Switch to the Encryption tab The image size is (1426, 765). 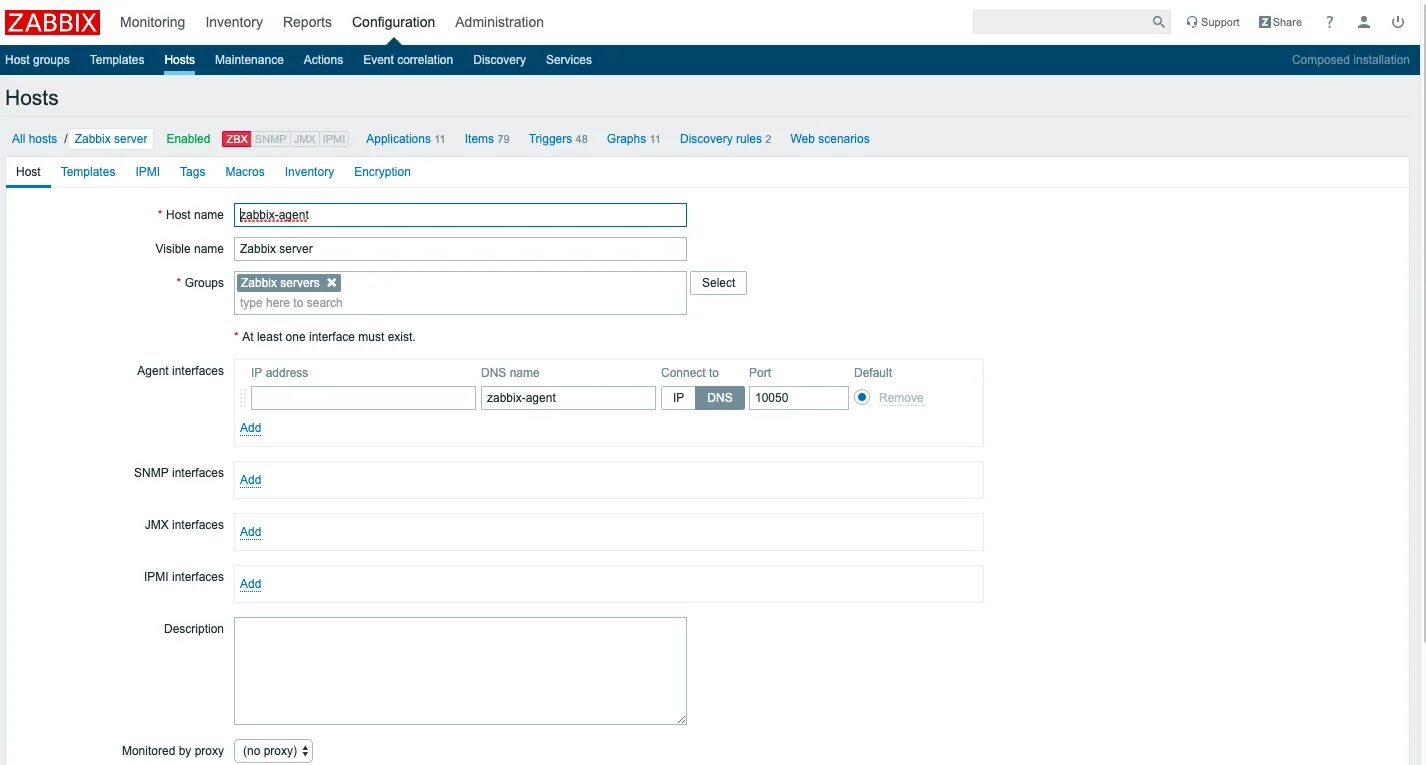(382, 172)
